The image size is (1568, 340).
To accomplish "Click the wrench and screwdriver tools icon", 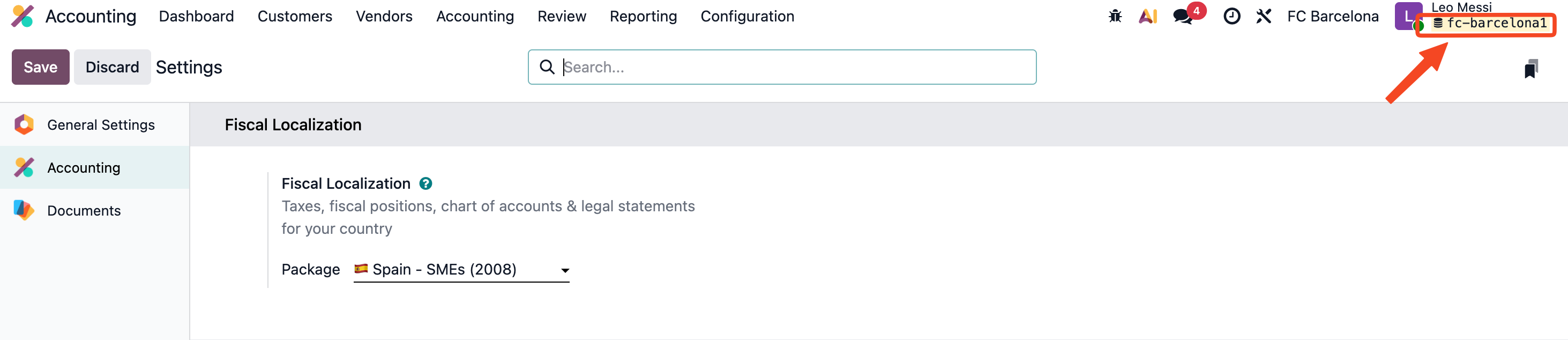I will tap(1264, 17).
